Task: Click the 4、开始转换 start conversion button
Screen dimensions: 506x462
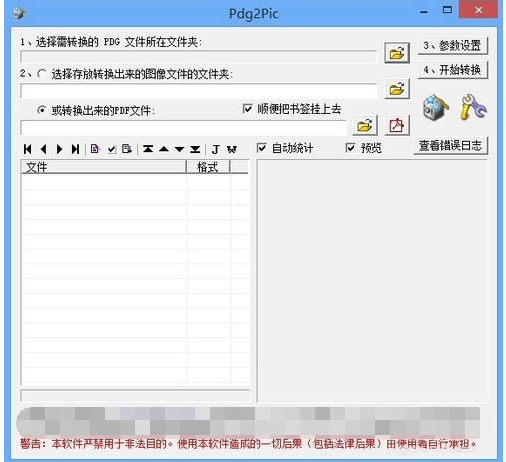Action: coord(452,70)
